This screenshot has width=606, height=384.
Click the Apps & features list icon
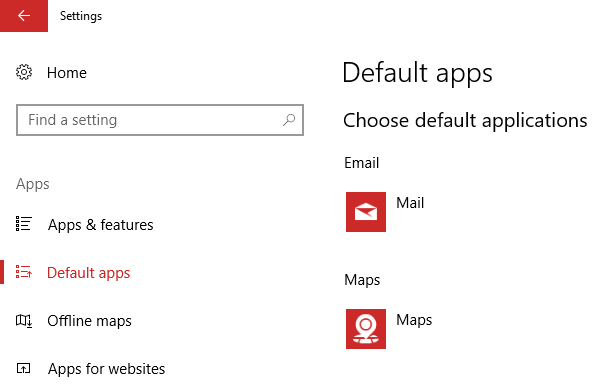coord(24,224)
